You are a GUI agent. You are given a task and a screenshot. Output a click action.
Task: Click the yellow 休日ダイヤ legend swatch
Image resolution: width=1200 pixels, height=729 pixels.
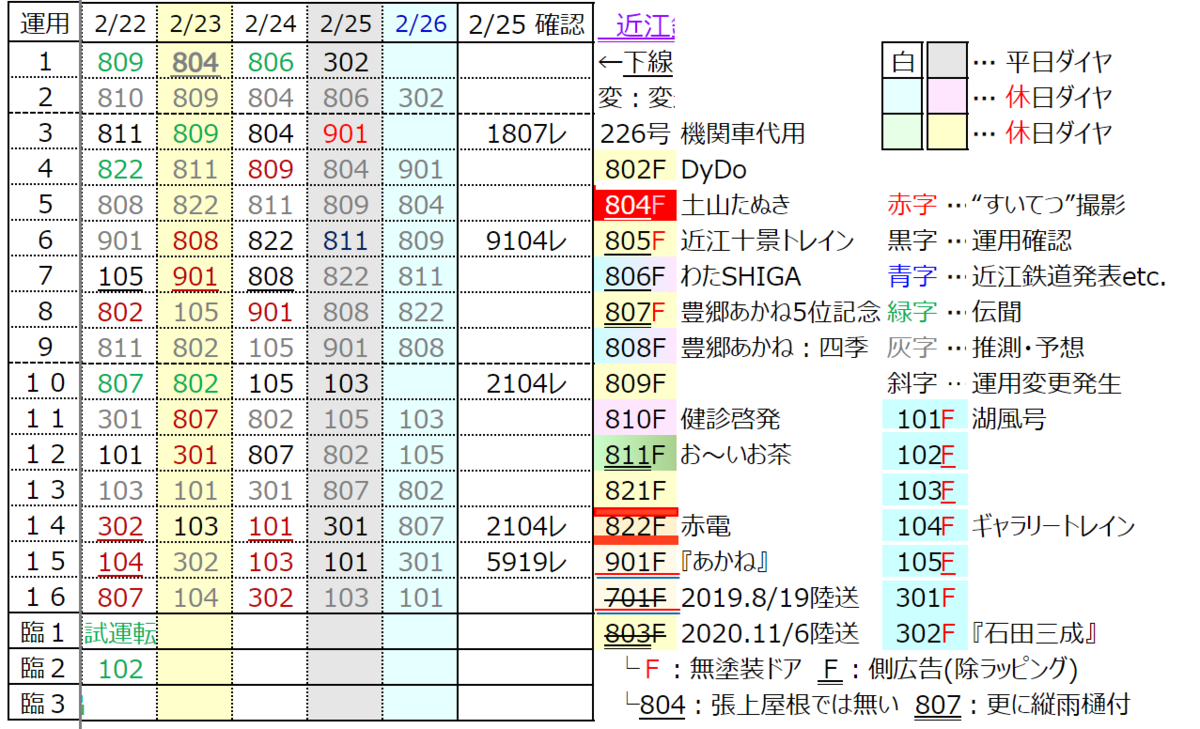click(x=946, y=133)
